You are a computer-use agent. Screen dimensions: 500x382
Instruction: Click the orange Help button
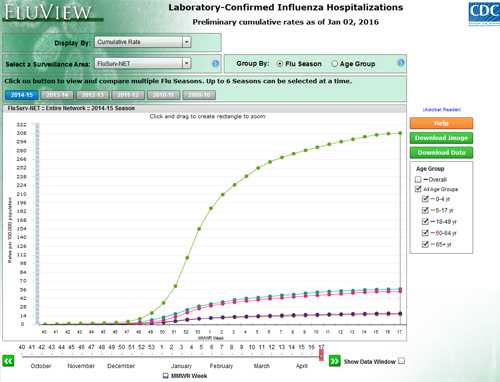coord(441,123)
